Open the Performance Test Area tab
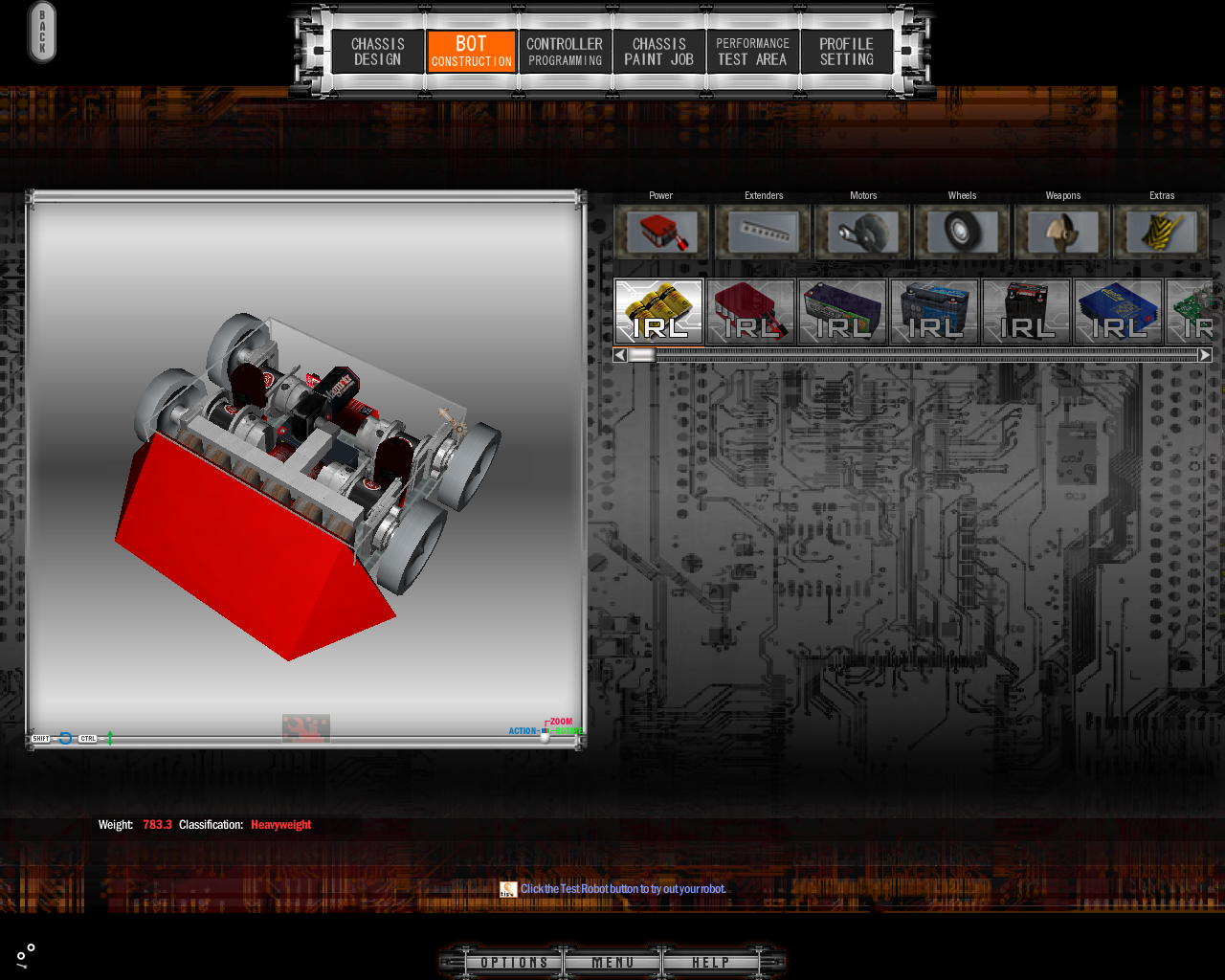The height and width of the screenshot is (980, 1225). [x=752, y=52]
